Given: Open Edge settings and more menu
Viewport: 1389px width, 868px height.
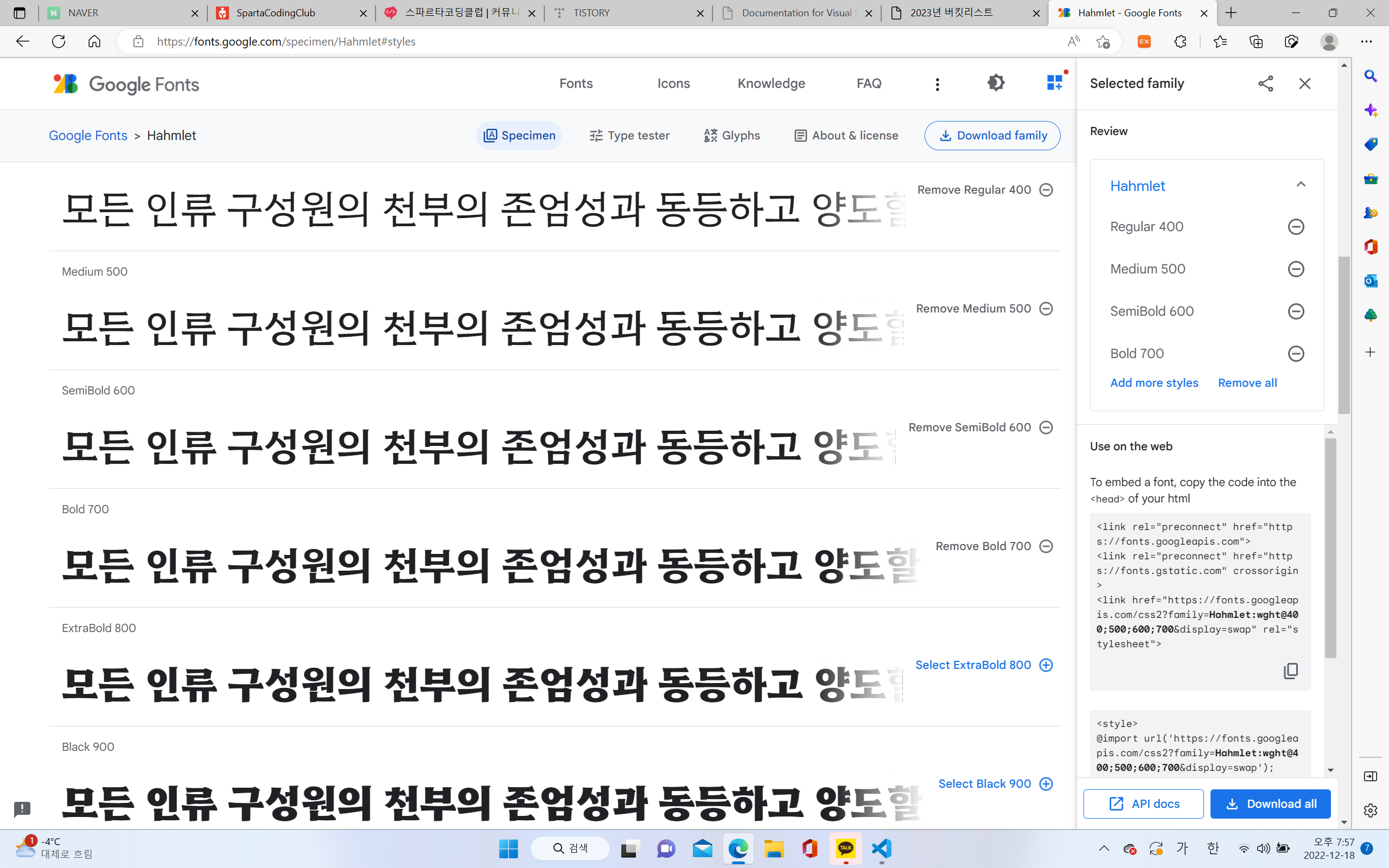Looking at the screenshot, I should tap(1366, 41).
